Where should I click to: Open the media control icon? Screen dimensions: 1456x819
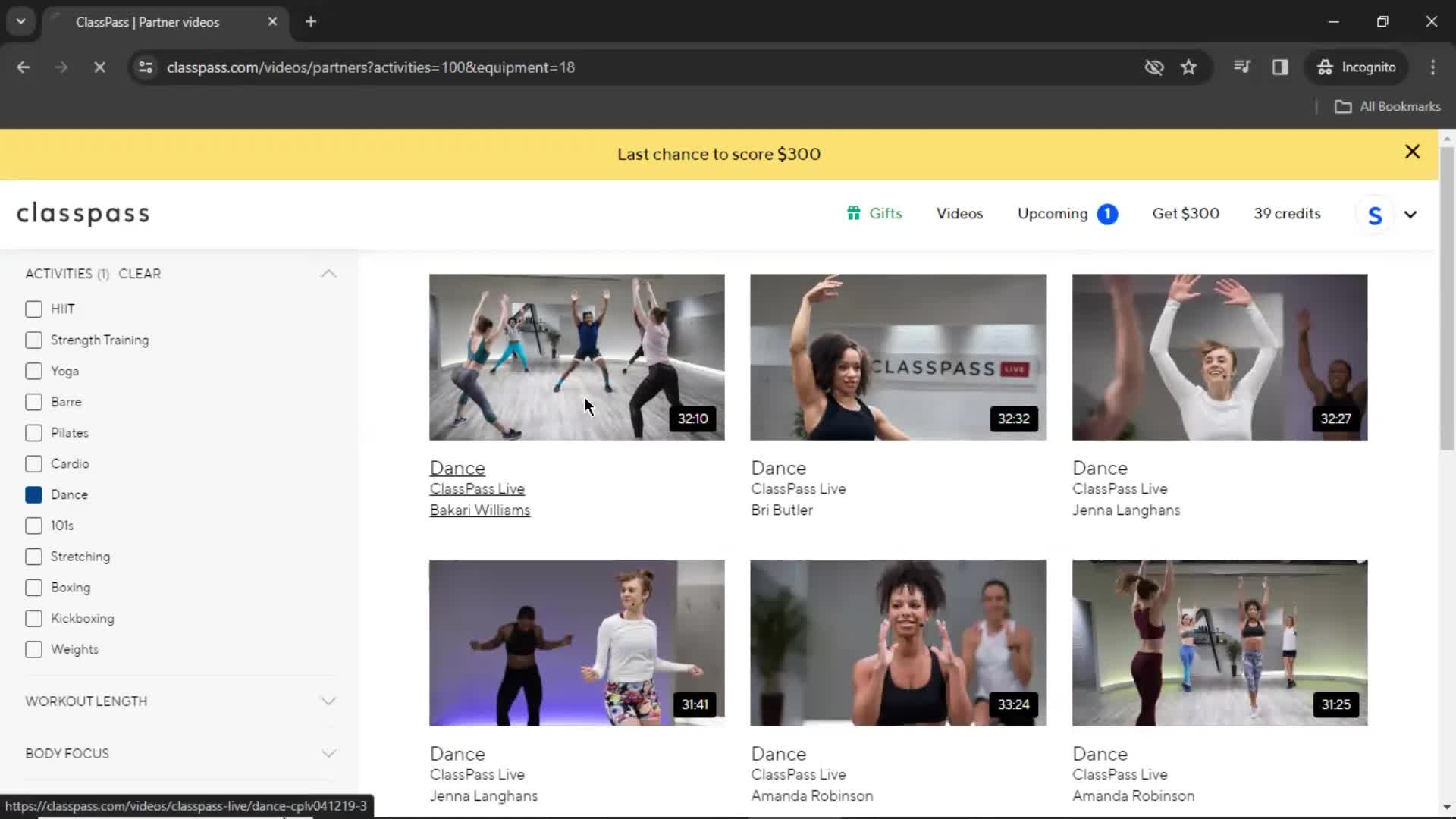pos(1241,67)
